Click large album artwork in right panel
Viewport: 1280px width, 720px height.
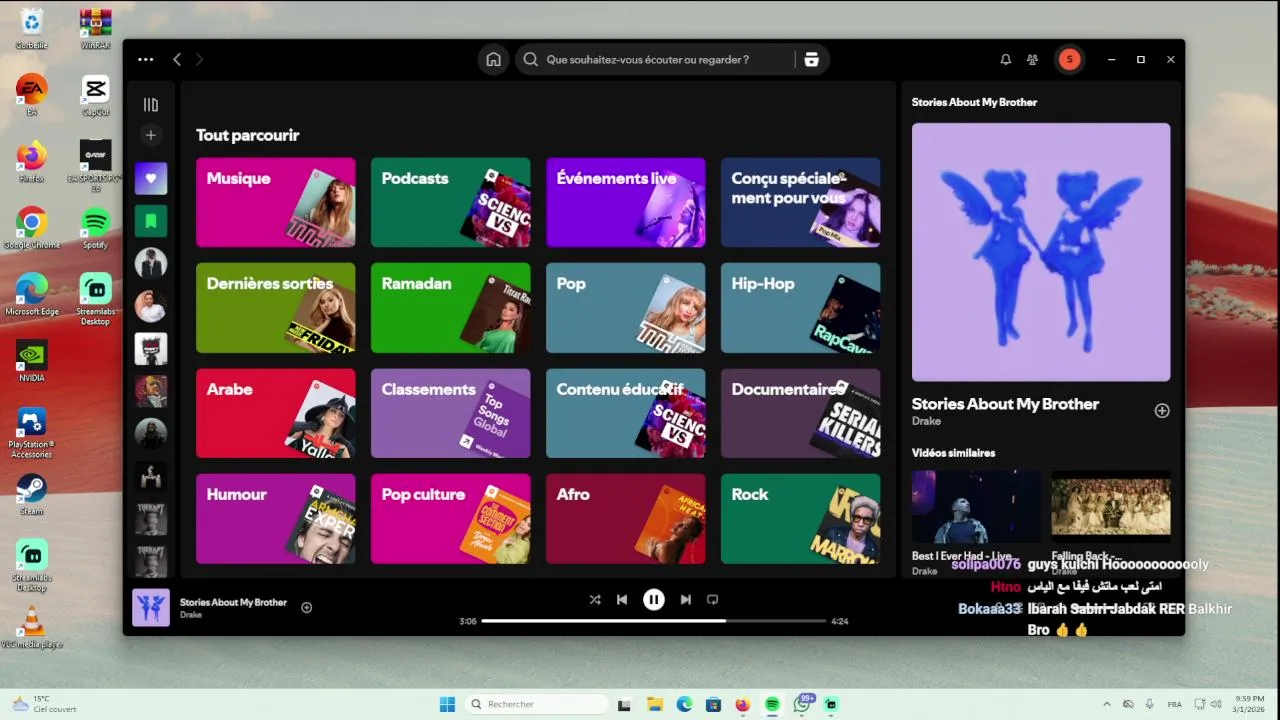1041,252
